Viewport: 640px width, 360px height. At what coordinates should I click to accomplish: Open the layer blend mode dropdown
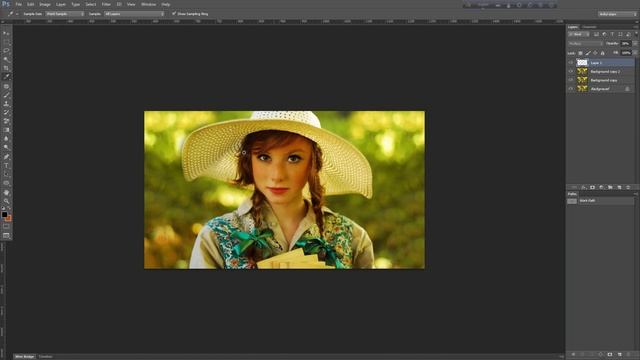tap(586, 43)
